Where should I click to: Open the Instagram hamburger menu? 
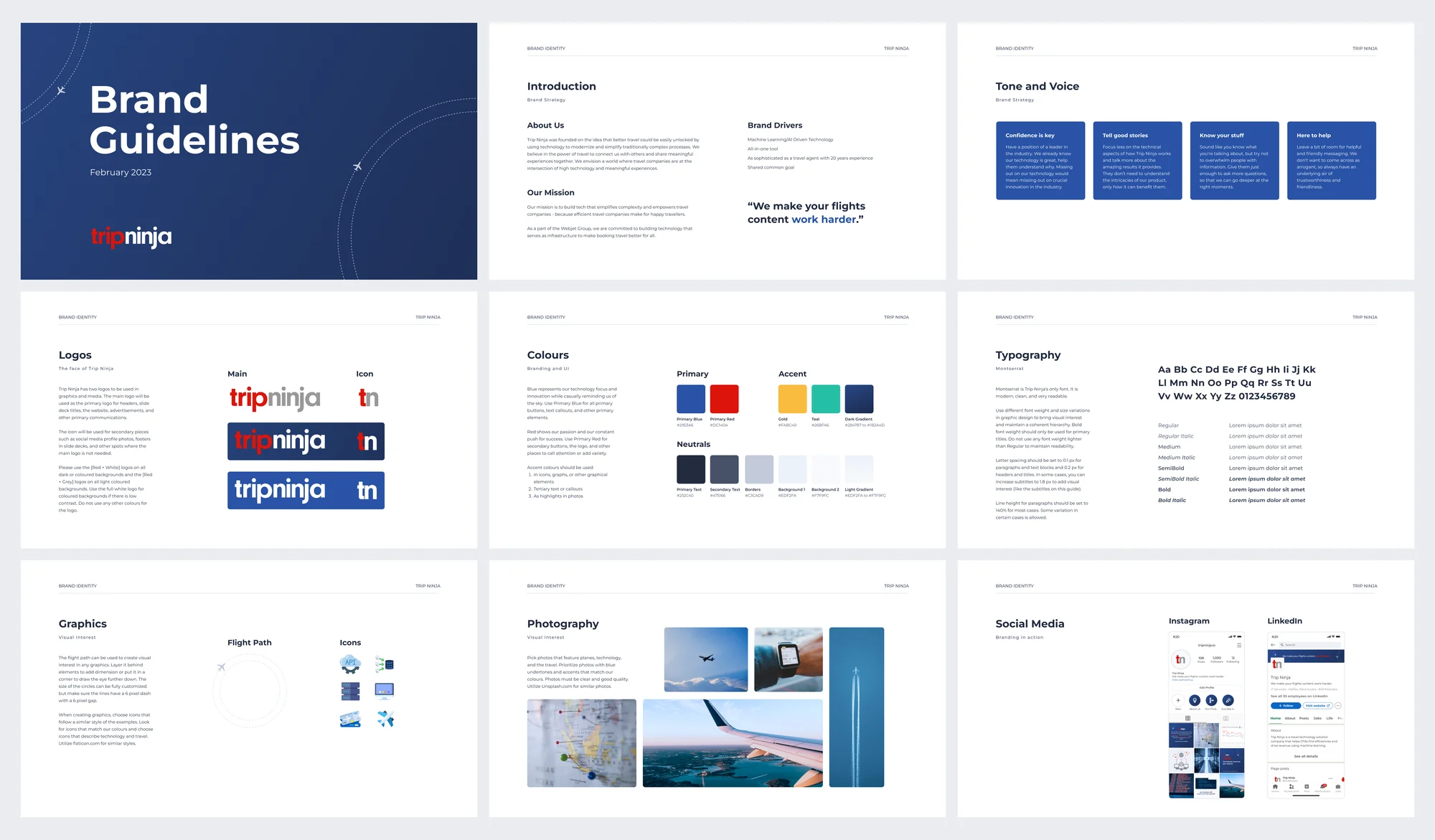tap(1239, 645)
